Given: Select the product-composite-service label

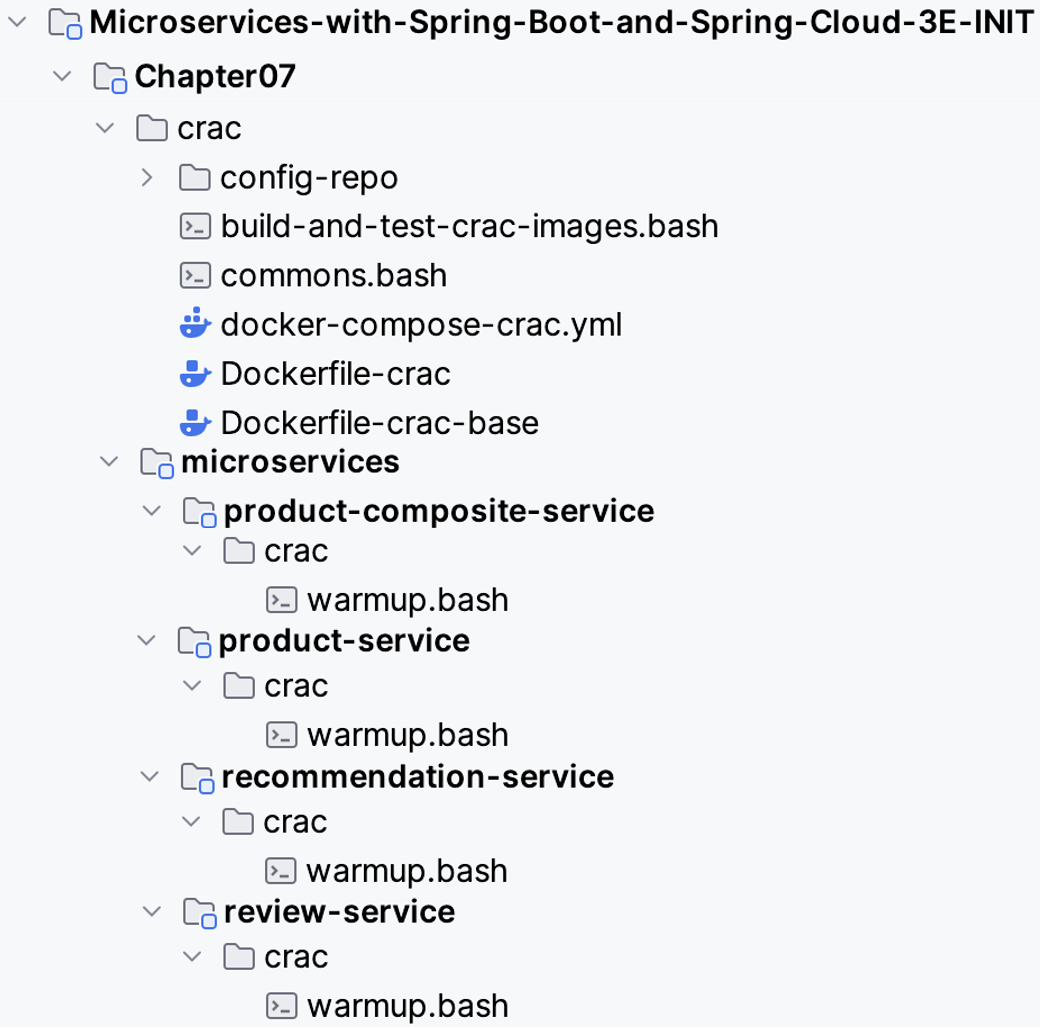Looking at the screenshot, I should [x=439, y=511].
